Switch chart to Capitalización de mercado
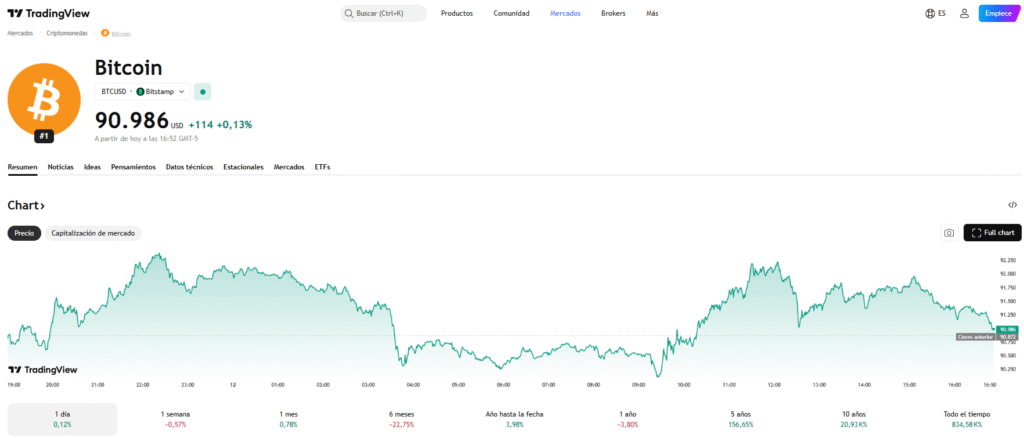1024x438 pixels. point(93,233)
